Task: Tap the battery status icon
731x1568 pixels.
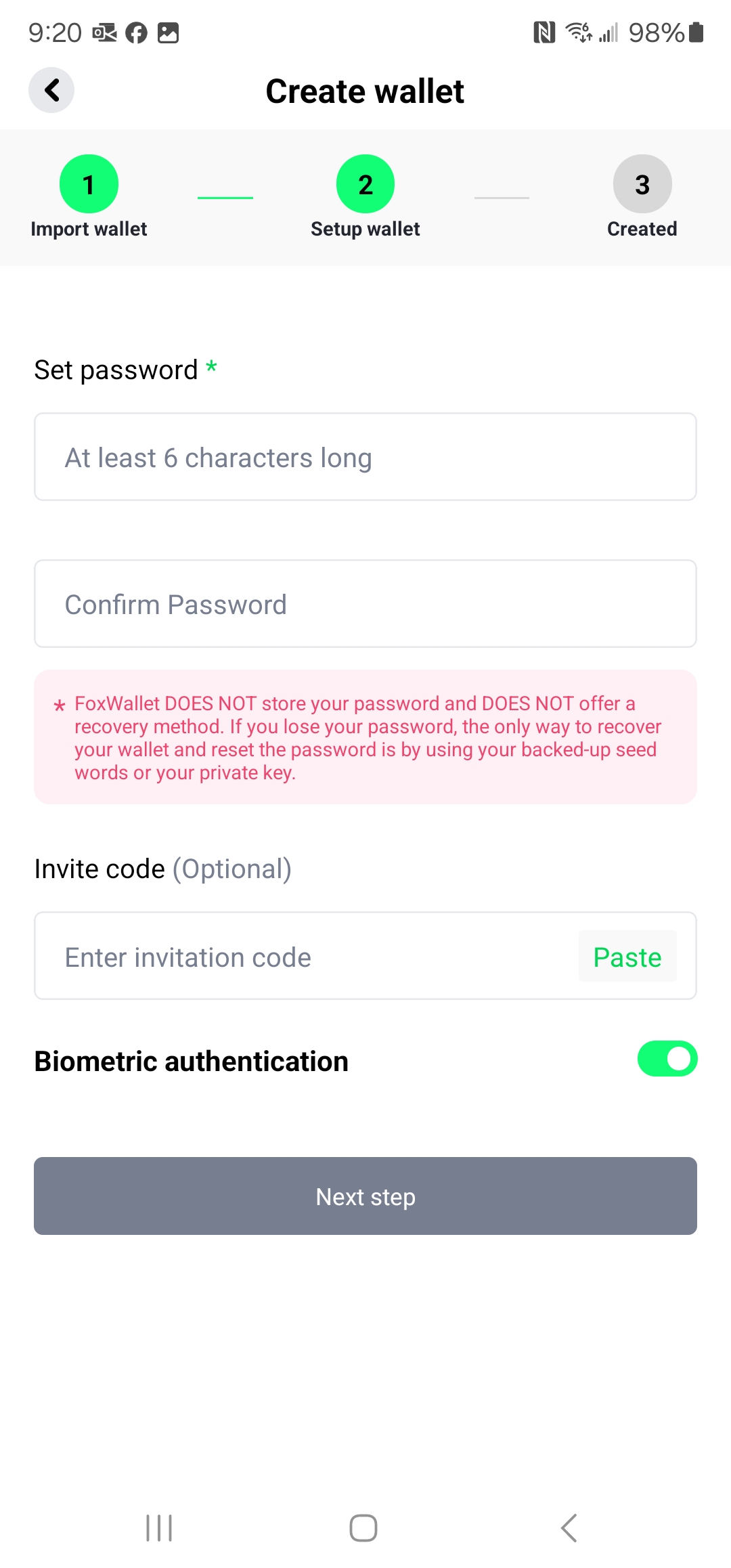Action: click(696, 32)
